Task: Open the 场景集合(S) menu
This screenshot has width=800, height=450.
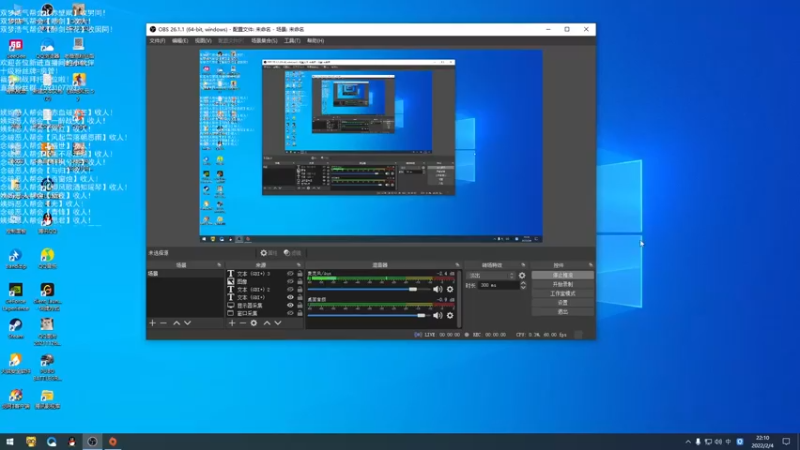Action: [264, 41]
